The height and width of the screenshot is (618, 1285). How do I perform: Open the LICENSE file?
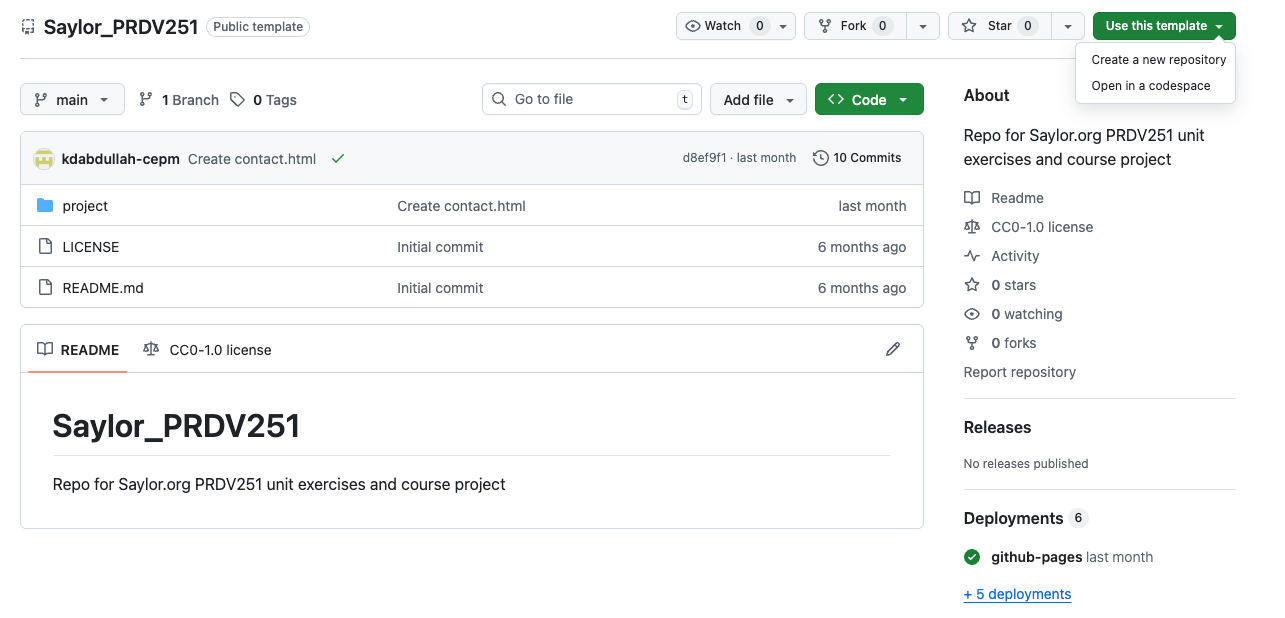point(91,247)
